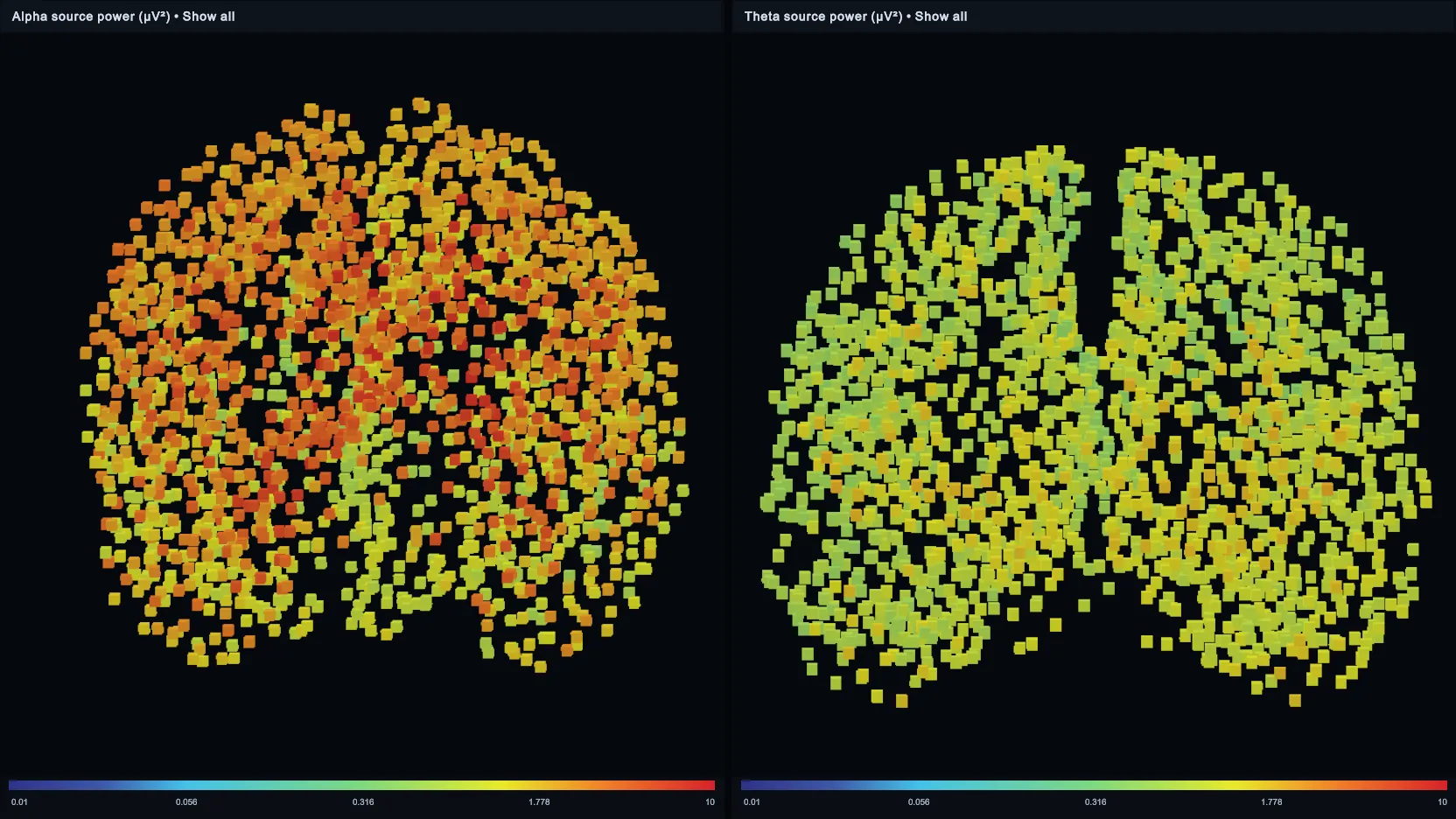Click the color scale bar under Theta panel
The image size is (1456, 819).
pyautogui.click(x=1094, y=785)
